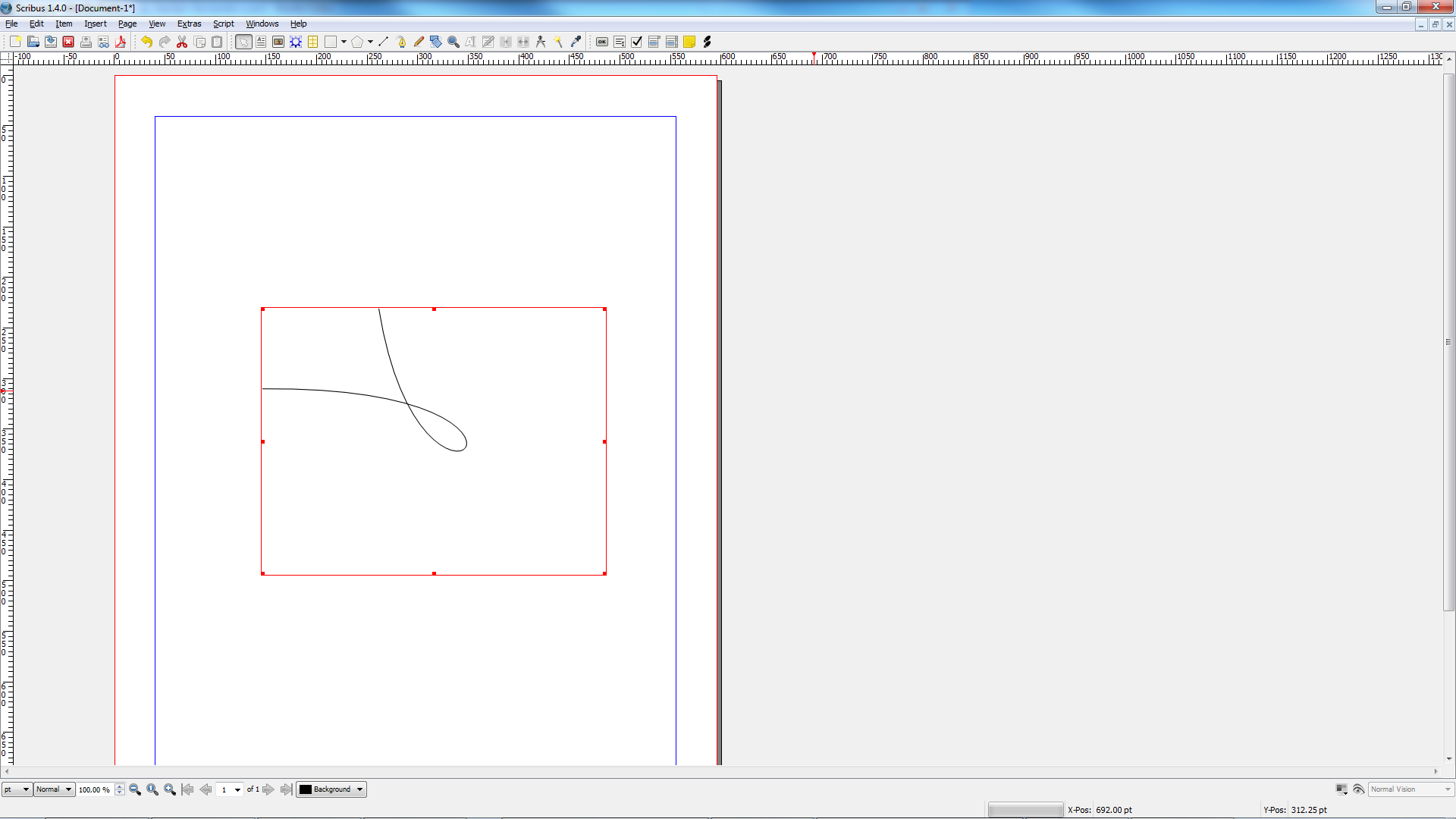Insert a PDF checkbox field
This screenshot has height=819, width=1456.
pos(637,42)
